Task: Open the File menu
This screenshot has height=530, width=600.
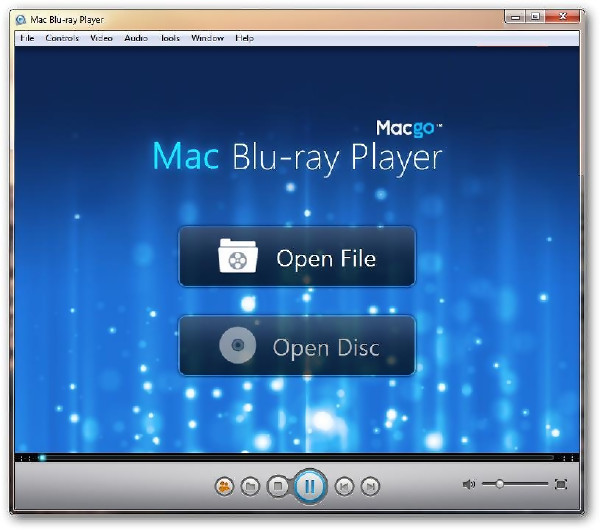Action: (x=27, y=38)
